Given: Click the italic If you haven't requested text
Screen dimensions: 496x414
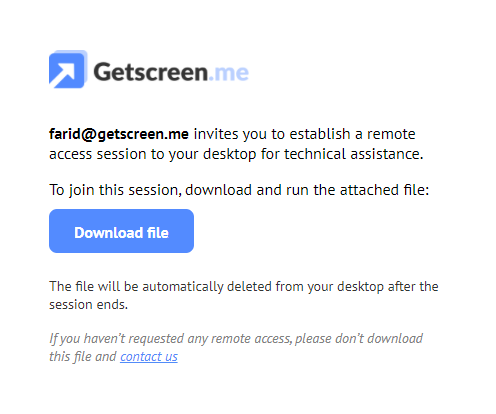Looking at the screenshot, I should point(117,339).
